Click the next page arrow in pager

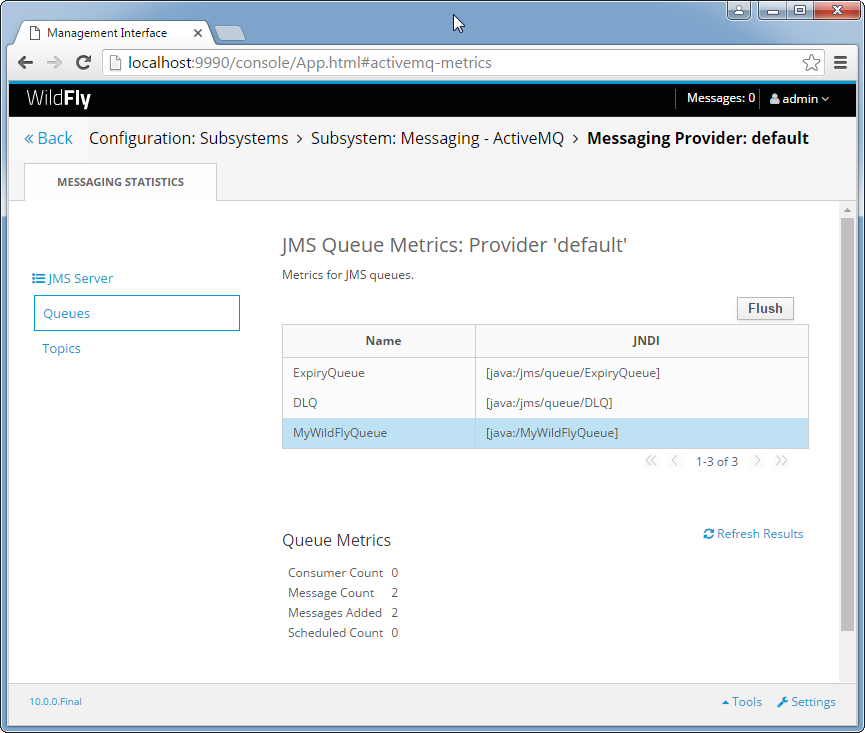click(x=757, y=461)
